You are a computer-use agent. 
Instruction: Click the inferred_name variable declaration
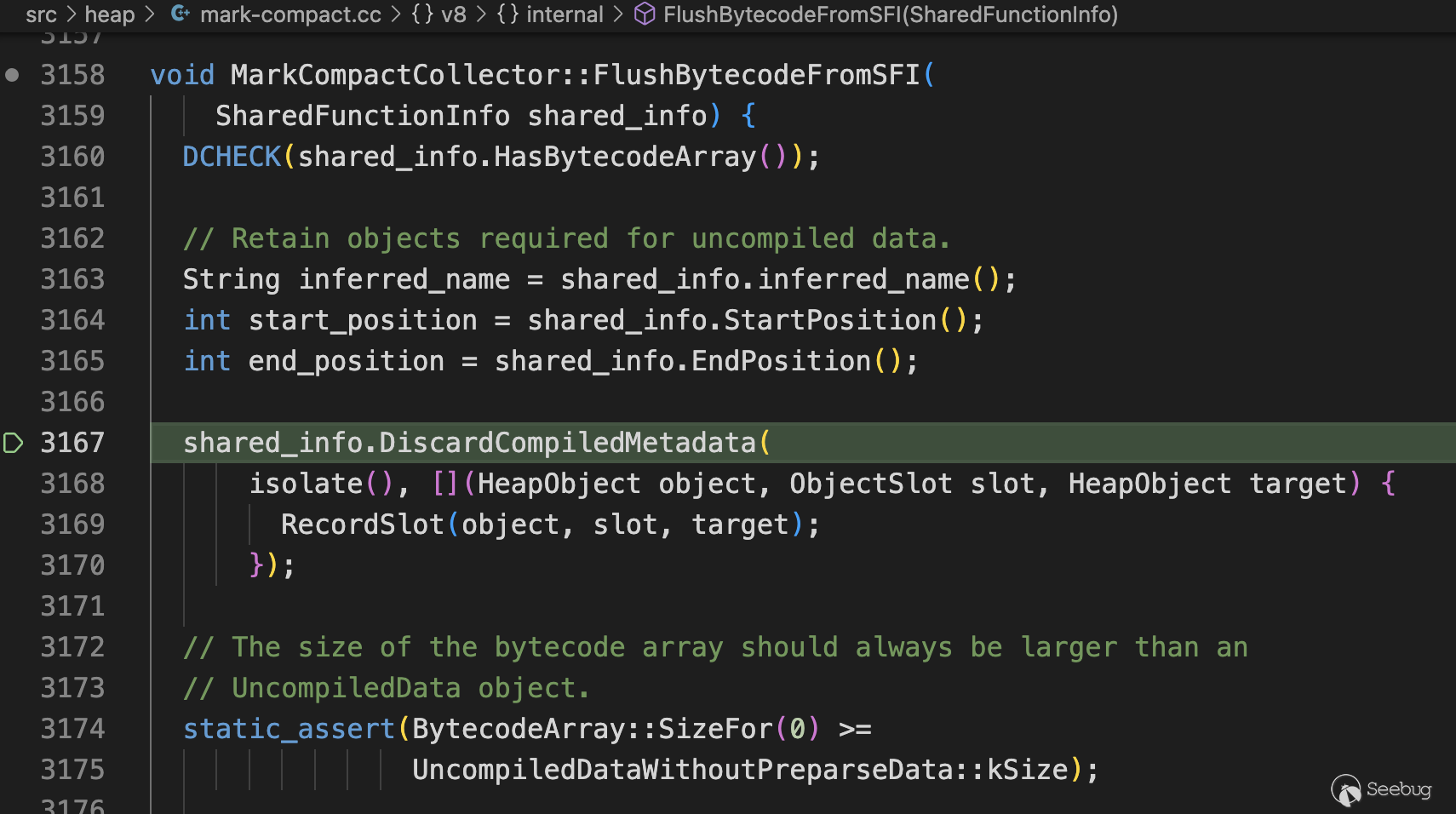click(404, 279)
